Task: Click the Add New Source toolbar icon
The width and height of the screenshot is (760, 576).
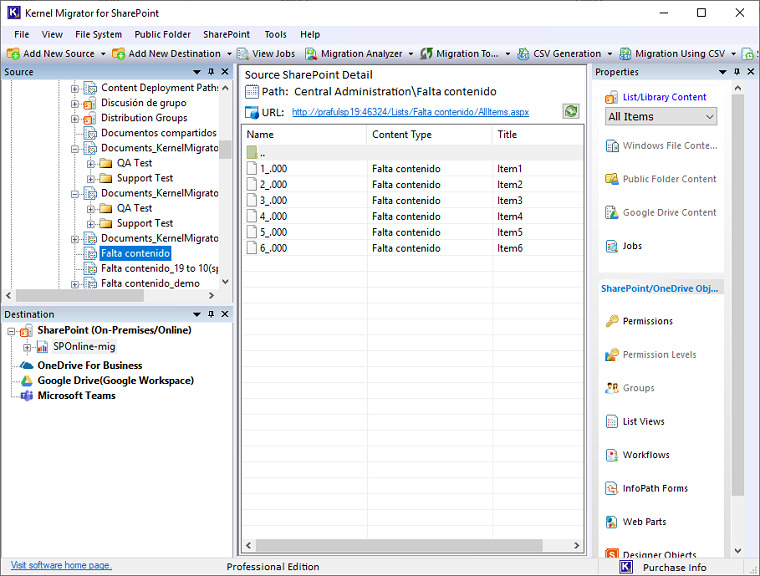Action: point(13,54)
